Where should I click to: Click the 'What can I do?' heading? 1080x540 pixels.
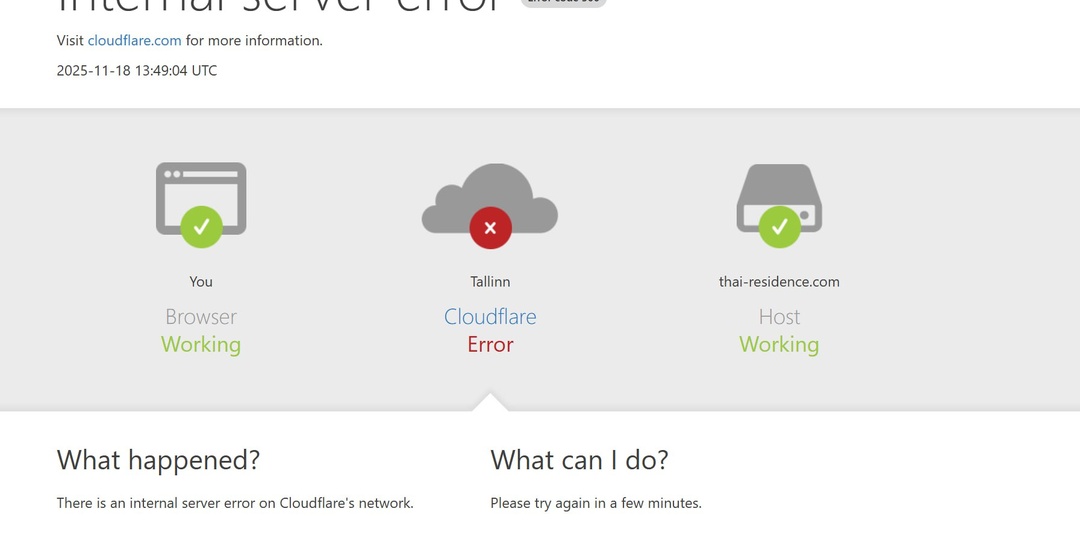[x=579, y=460]
